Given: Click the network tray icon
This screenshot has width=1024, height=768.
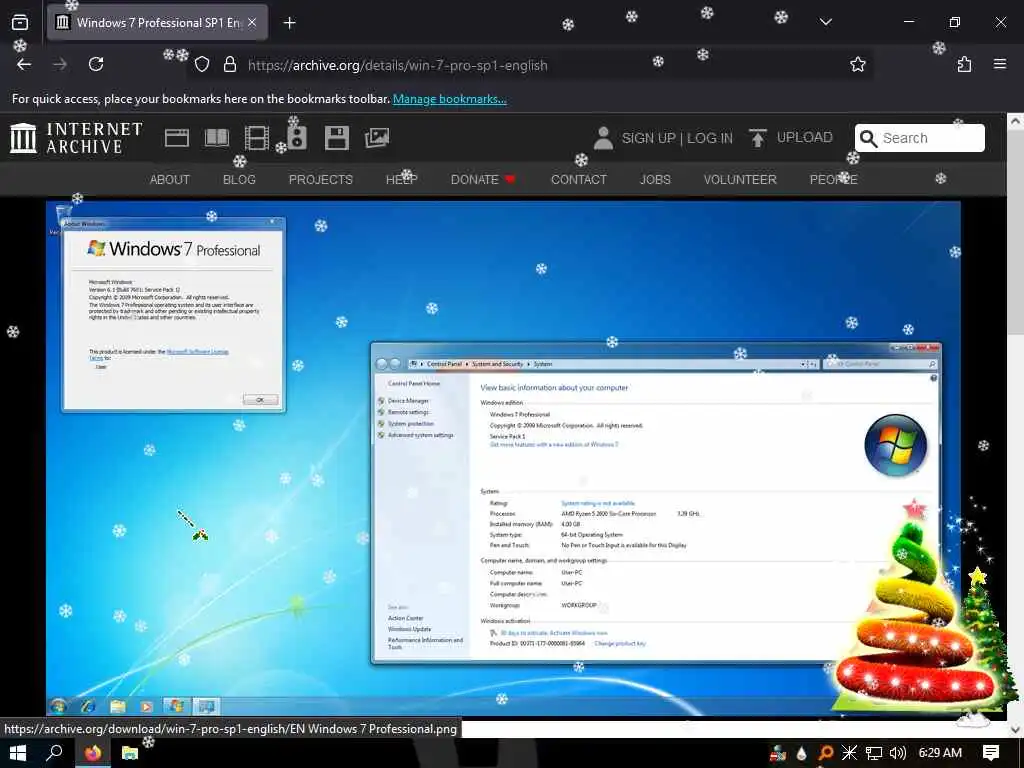Looking at the screenshot, I should tap(874, 753).
